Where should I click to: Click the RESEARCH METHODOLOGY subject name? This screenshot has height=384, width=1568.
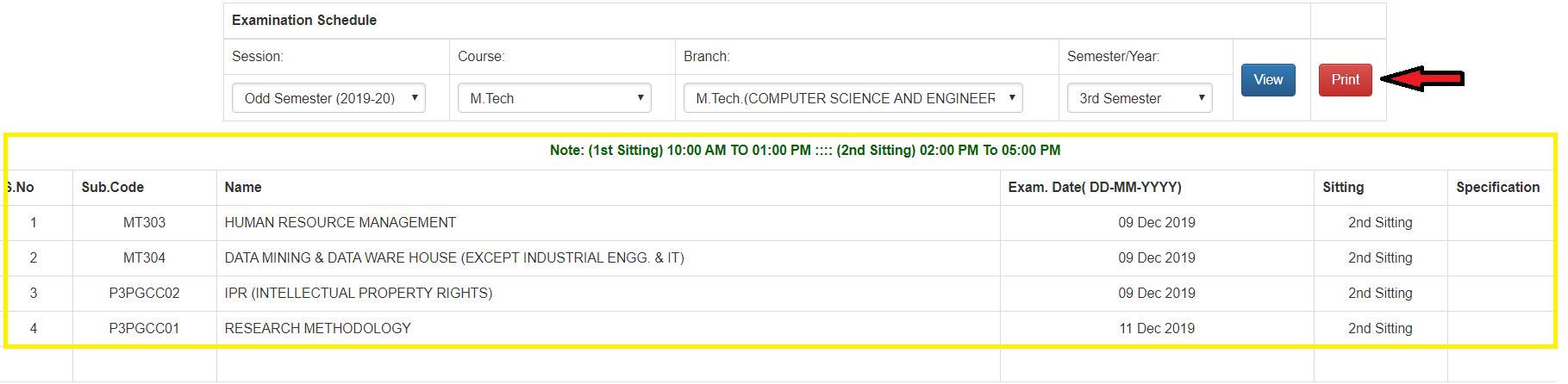[x=317, y=329]
